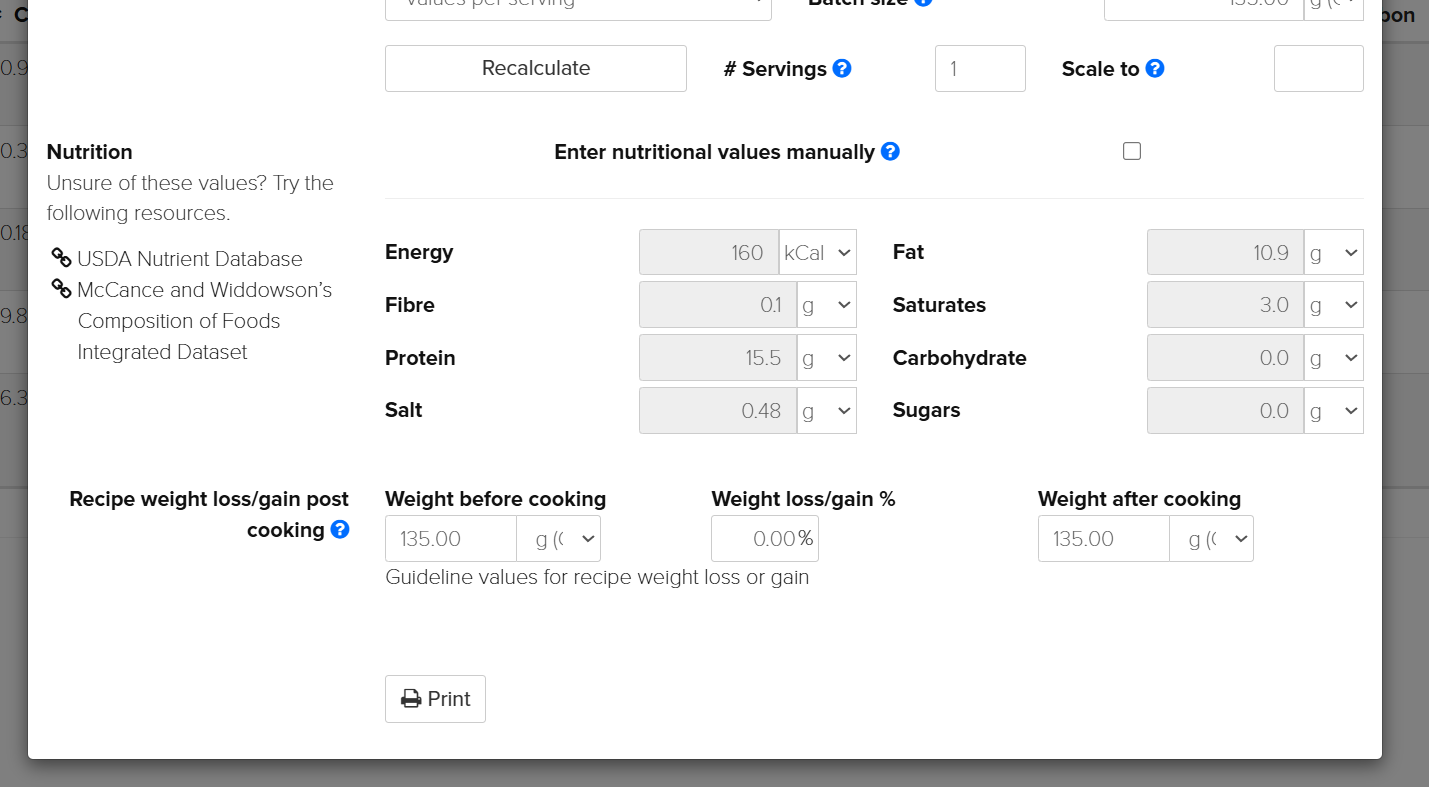Viewport: 1429px width, 787px height.
Task: Open the Energy unit kCal dropdown
Action: [818, 253]
